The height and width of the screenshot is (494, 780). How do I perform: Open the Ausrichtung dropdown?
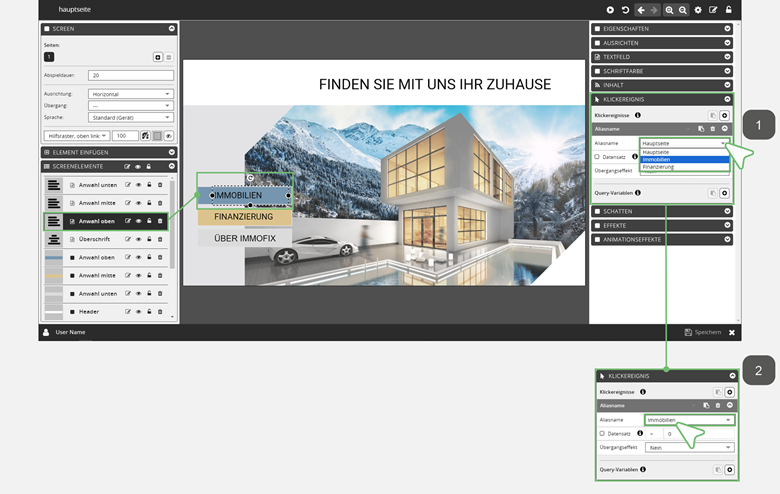pos(130,94)
